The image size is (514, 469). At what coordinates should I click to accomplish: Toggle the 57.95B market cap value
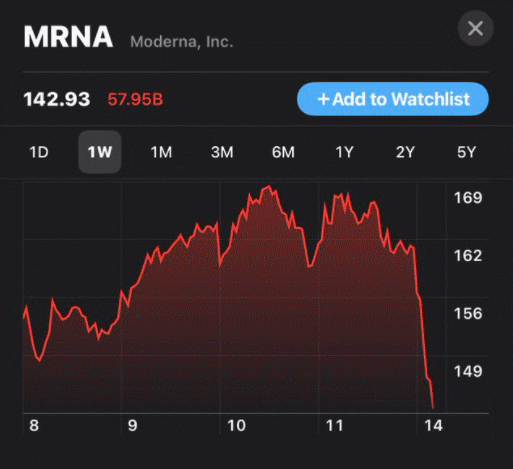pyautogui.click(x=135, y=99)
